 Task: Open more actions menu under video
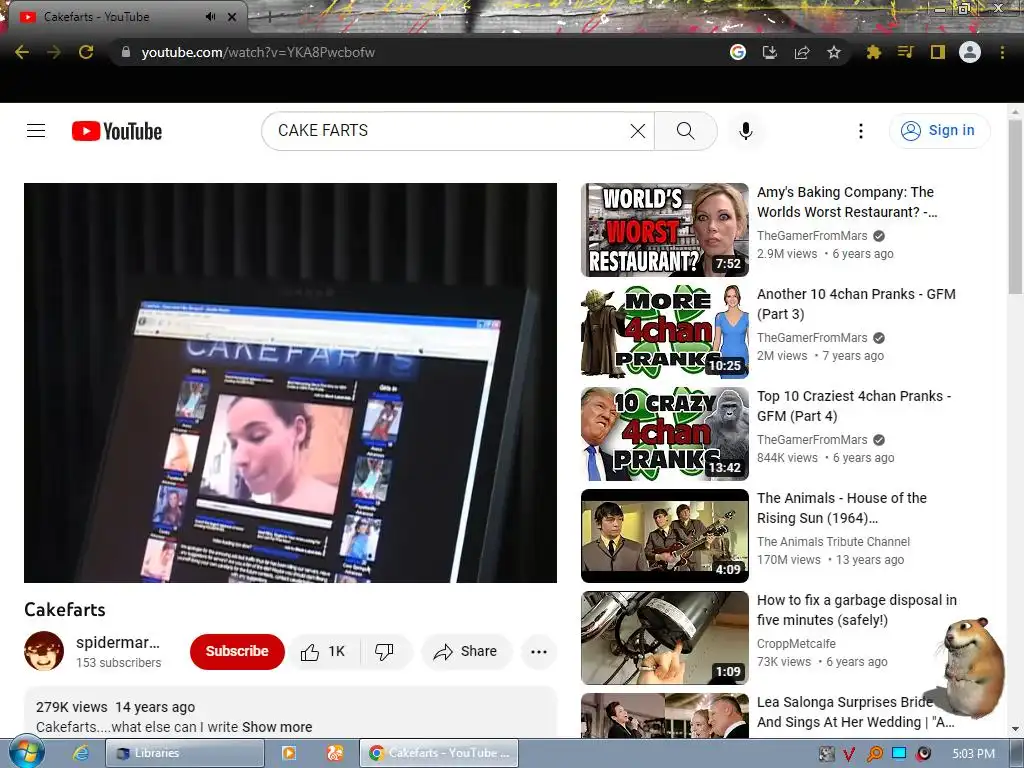[539, 651]
